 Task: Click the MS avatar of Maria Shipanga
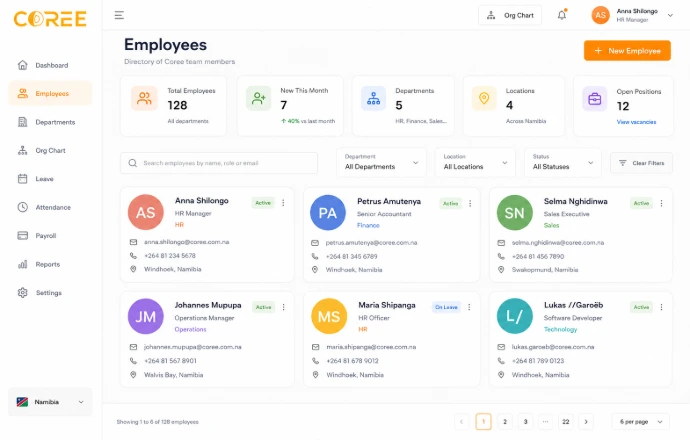pyautogui.click(x=329, y=316)
